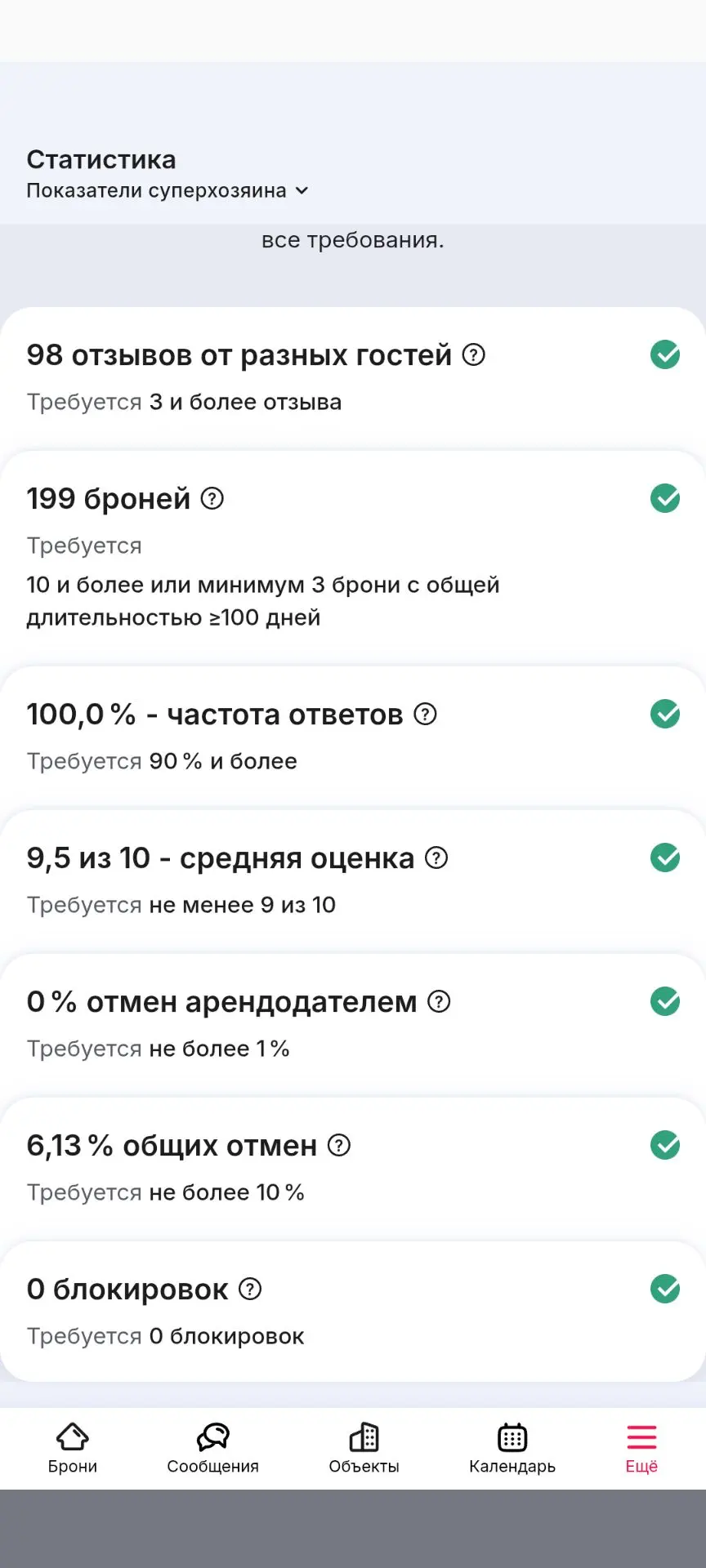Go to Сообщения tab

(213, 1449)
